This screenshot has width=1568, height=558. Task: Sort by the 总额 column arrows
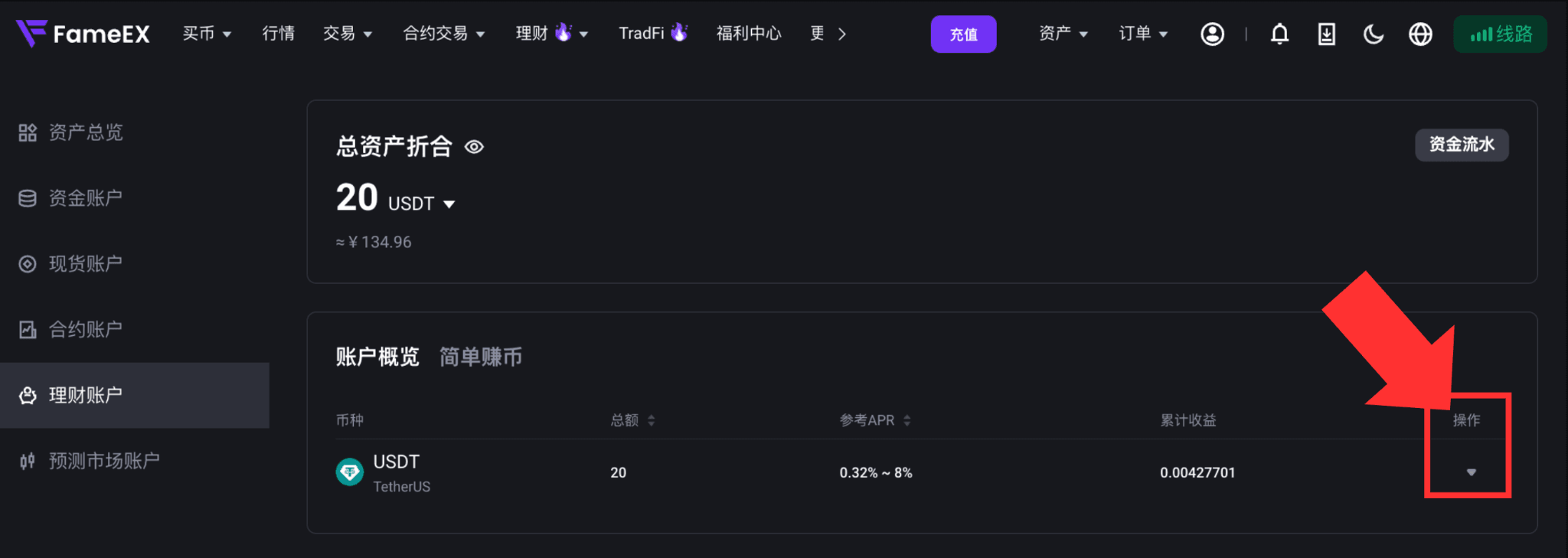click(652, 420)
